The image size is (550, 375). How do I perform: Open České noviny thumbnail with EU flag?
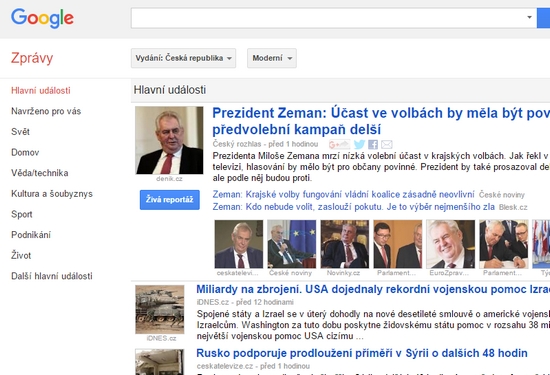pyautogui.click(x=291, y=244)
